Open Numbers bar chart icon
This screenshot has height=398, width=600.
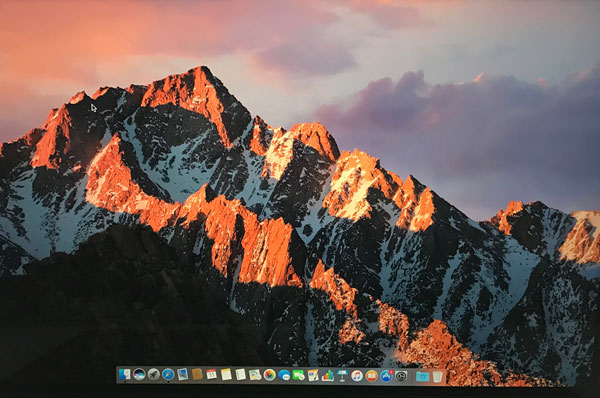(x=328, y=375)
